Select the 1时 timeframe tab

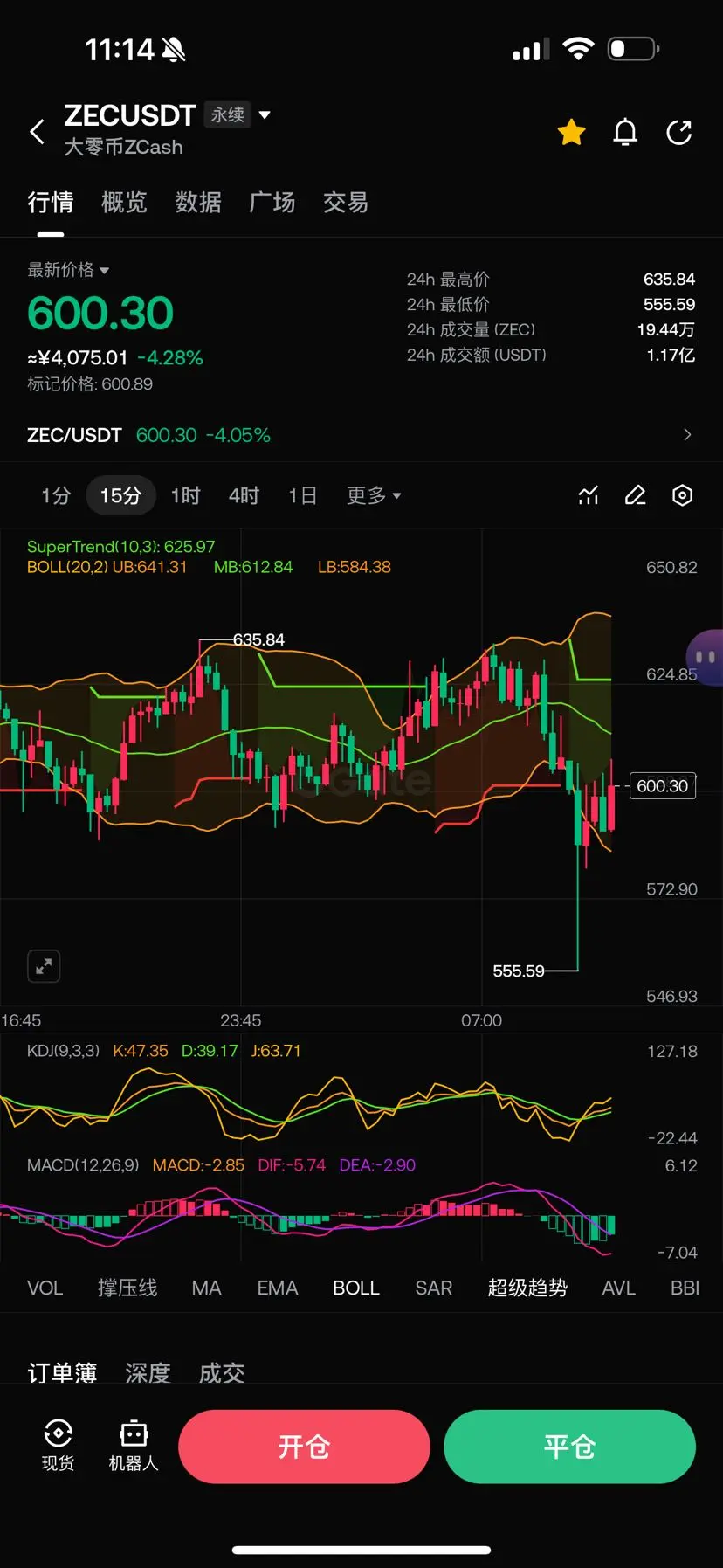click(185, 495)
